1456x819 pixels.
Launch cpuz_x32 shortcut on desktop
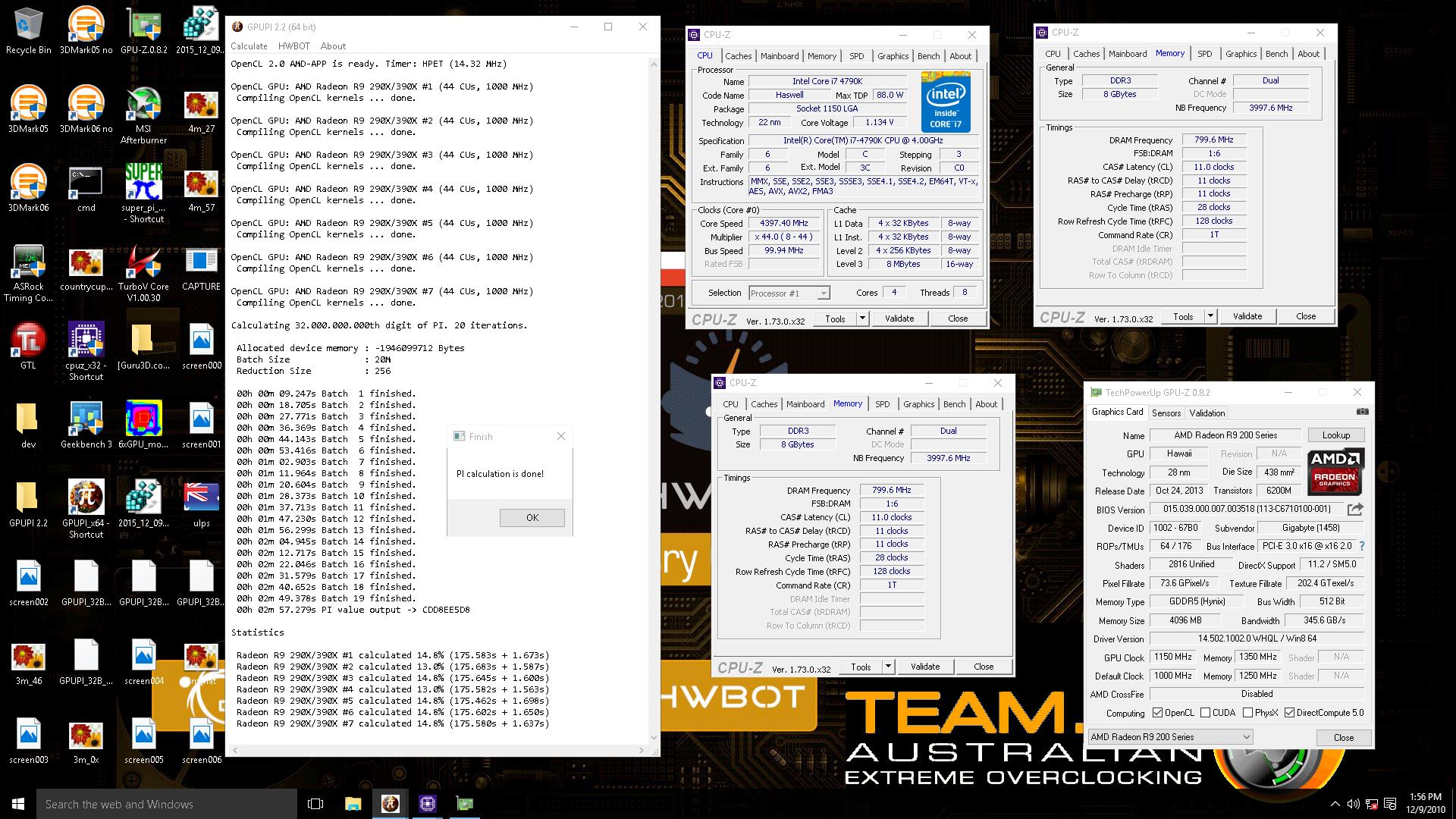(x=86, y=352)
